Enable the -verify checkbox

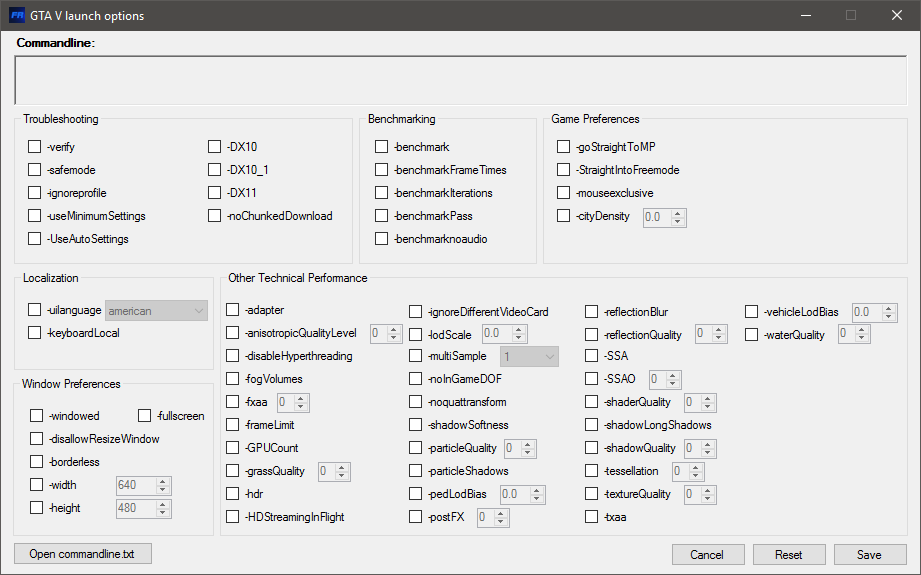click(35, 147)
